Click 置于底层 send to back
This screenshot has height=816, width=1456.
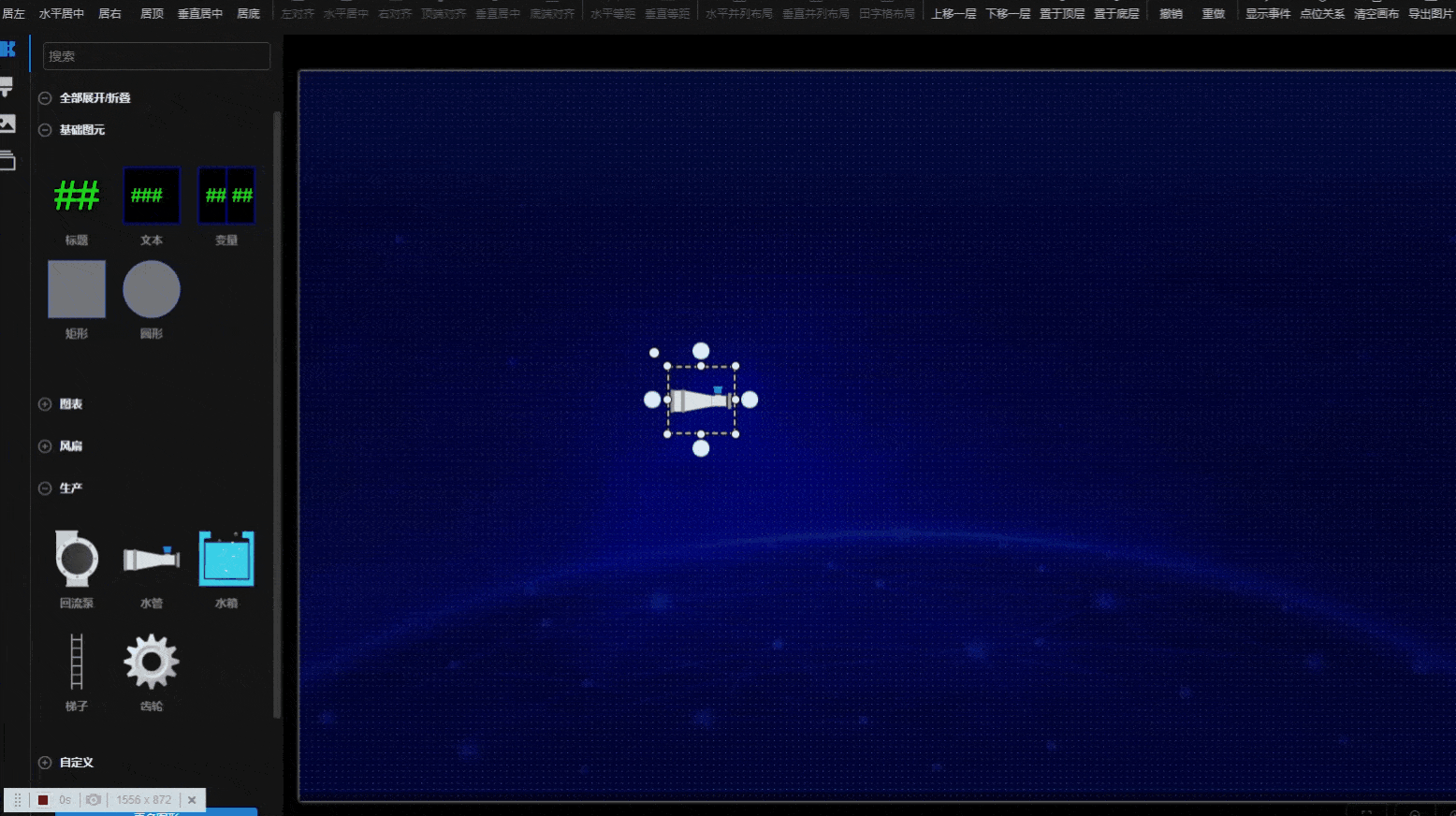click(1116, 13)
